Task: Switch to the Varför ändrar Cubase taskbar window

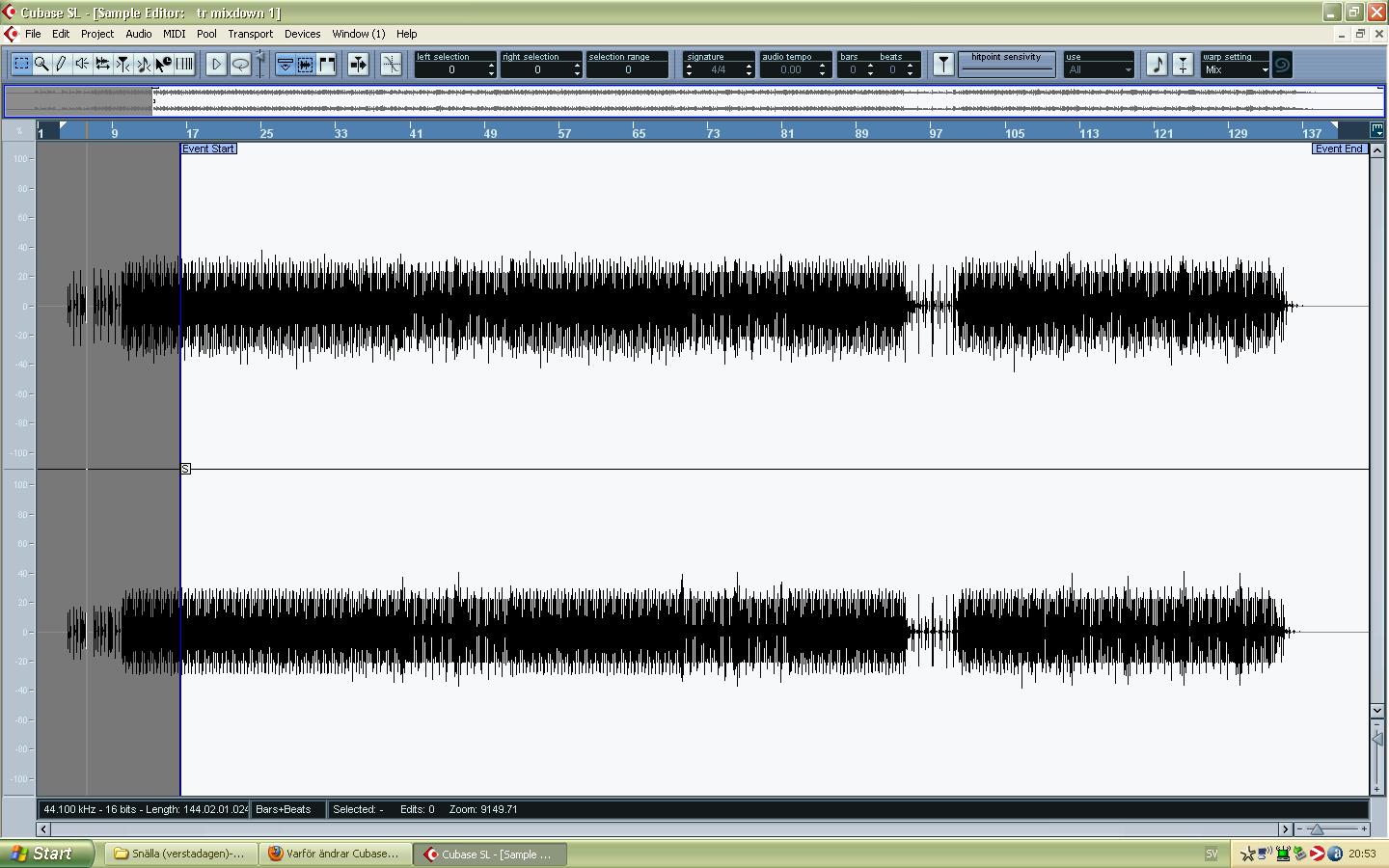Action: [x=334, y=854]
